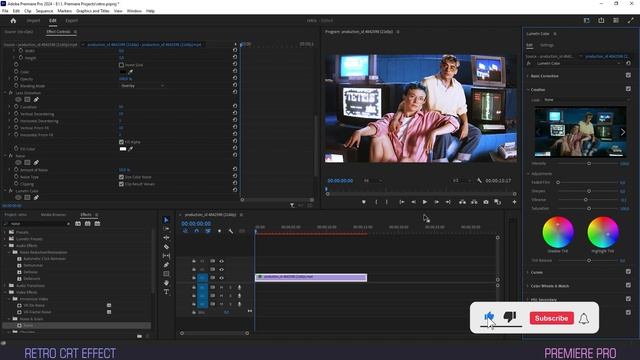Disable Basic Correction section checkbox in Lumetri
This screenshot has width=640, height=360.
628,76
